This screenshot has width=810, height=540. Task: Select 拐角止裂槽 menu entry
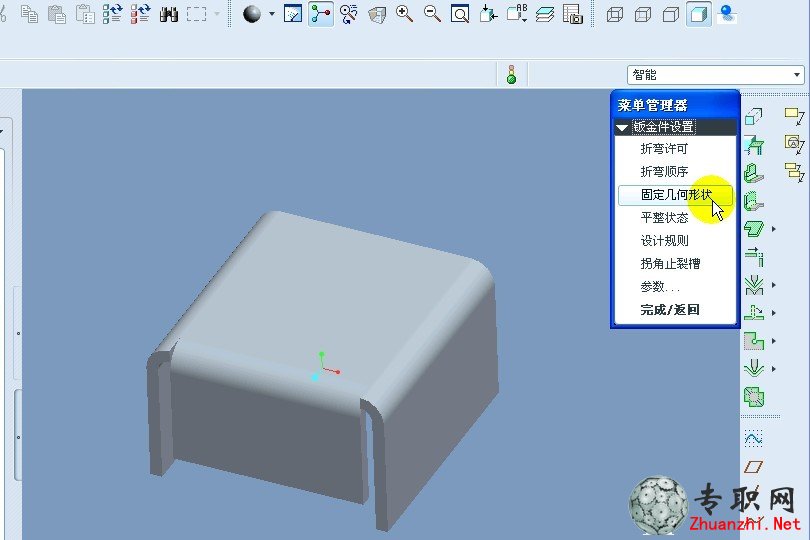(670, 264)
